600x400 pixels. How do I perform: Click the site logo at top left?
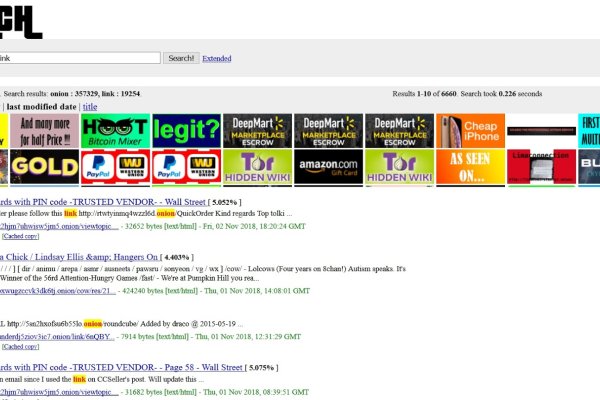[20, 19]
